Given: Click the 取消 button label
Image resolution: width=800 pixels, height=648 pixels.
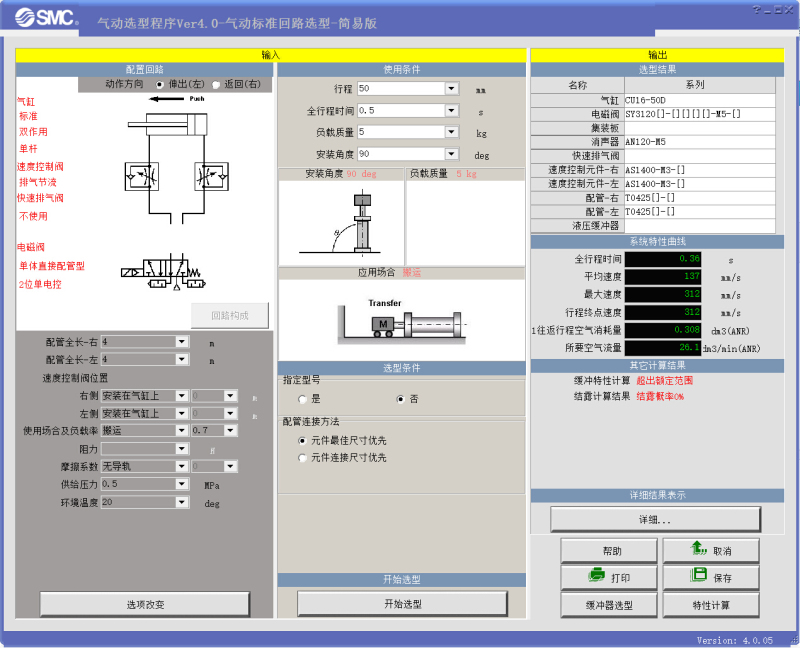Looking at the screenshot, I should [722, 551].
